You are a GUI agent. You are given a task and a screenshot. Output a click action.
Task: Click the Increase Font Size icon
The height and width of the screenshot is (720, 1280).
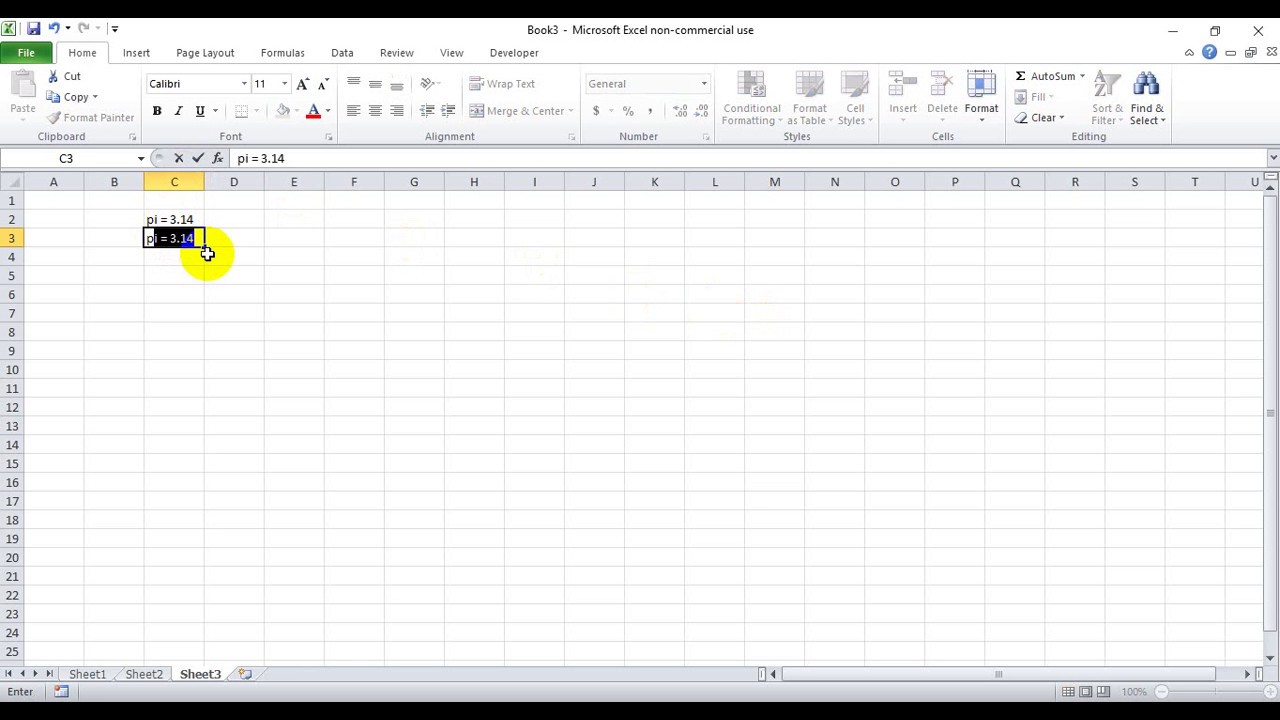click(303, 84)
